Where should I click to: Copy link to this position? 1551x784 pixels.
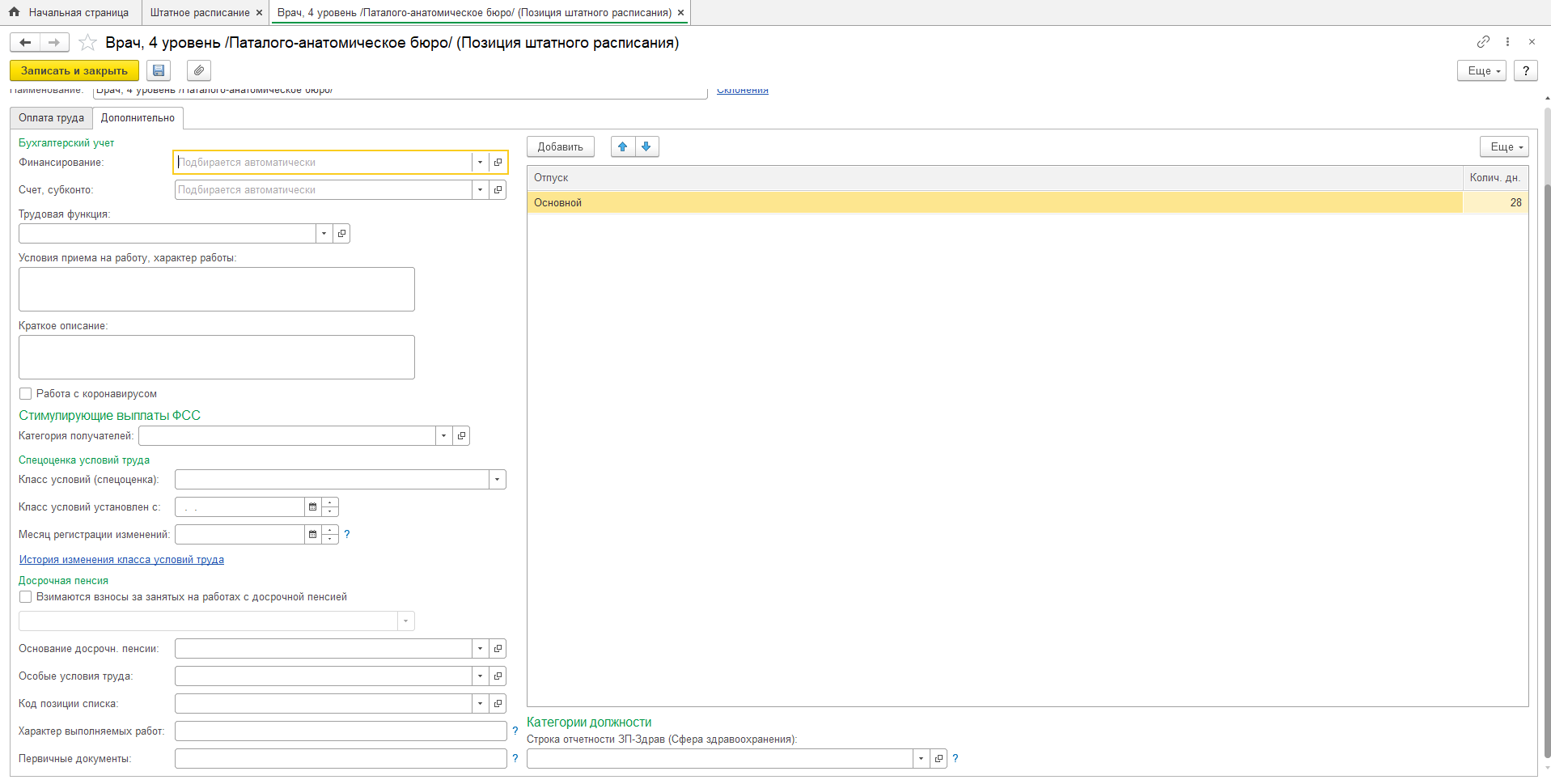(1483, 41)
